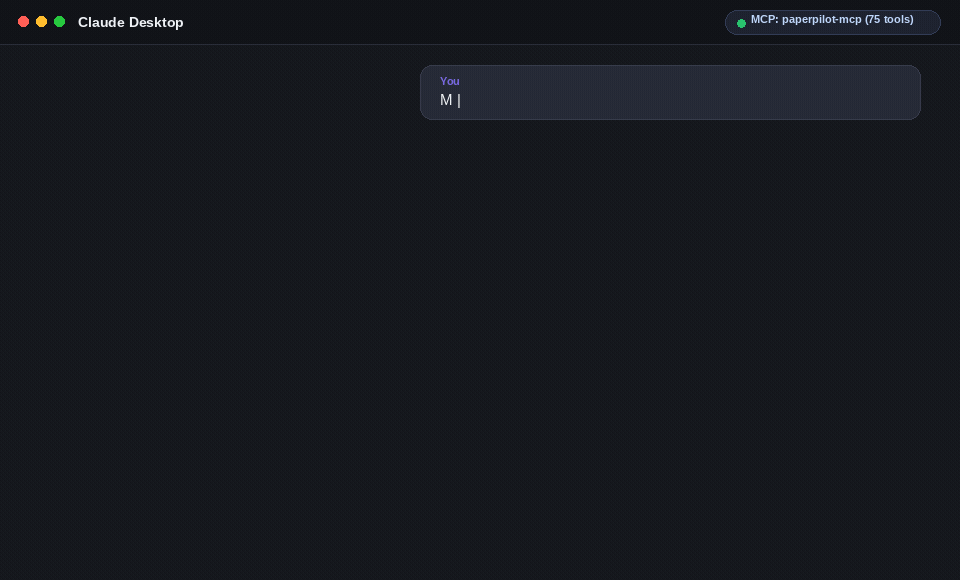
Task: Minimize the window with the yellow button
Action: (42, 21)
